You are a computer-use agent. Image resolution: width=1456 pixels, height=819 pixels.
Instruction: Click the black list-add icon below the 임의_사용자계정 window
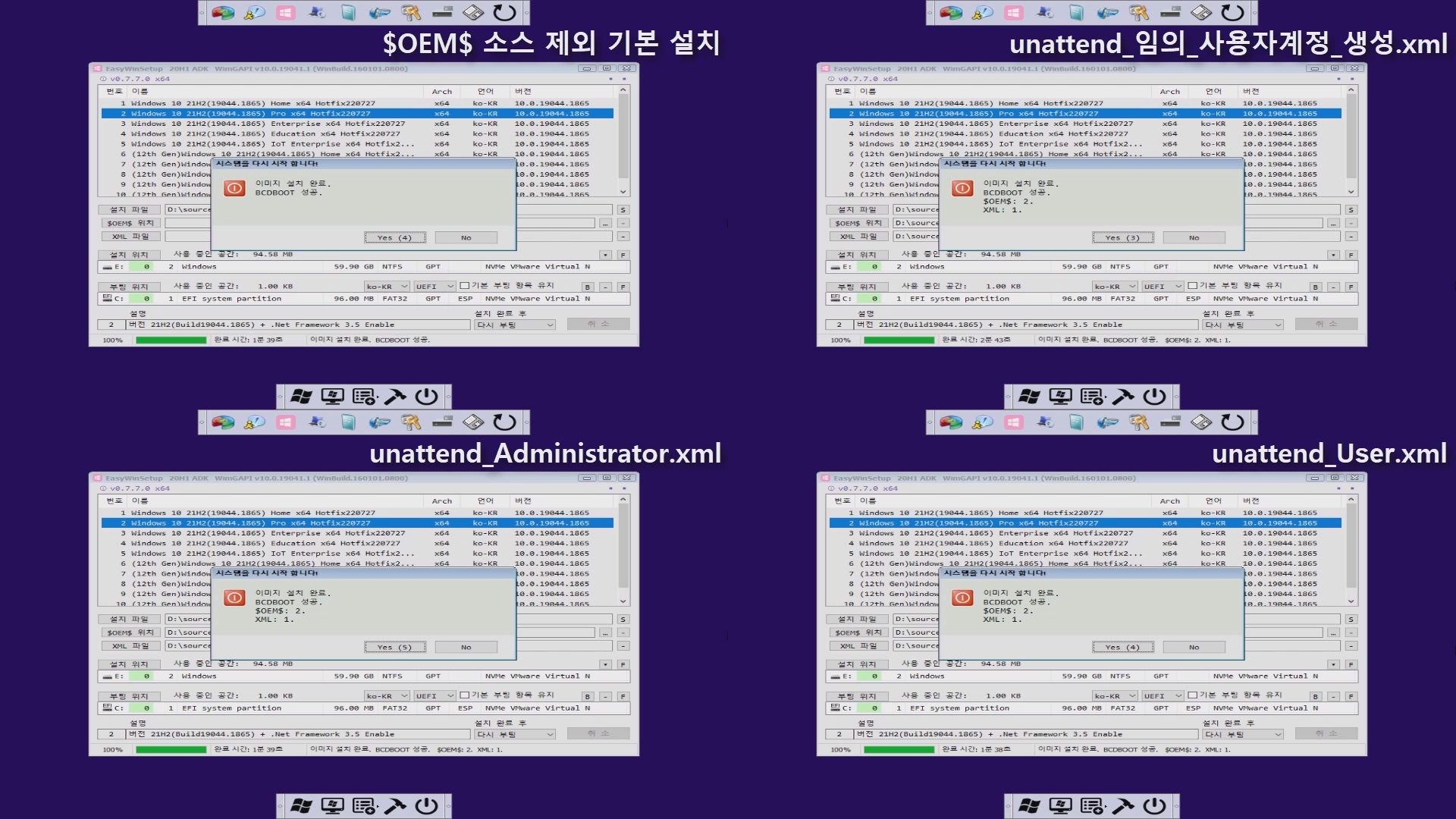click(x=1092, y=397)
